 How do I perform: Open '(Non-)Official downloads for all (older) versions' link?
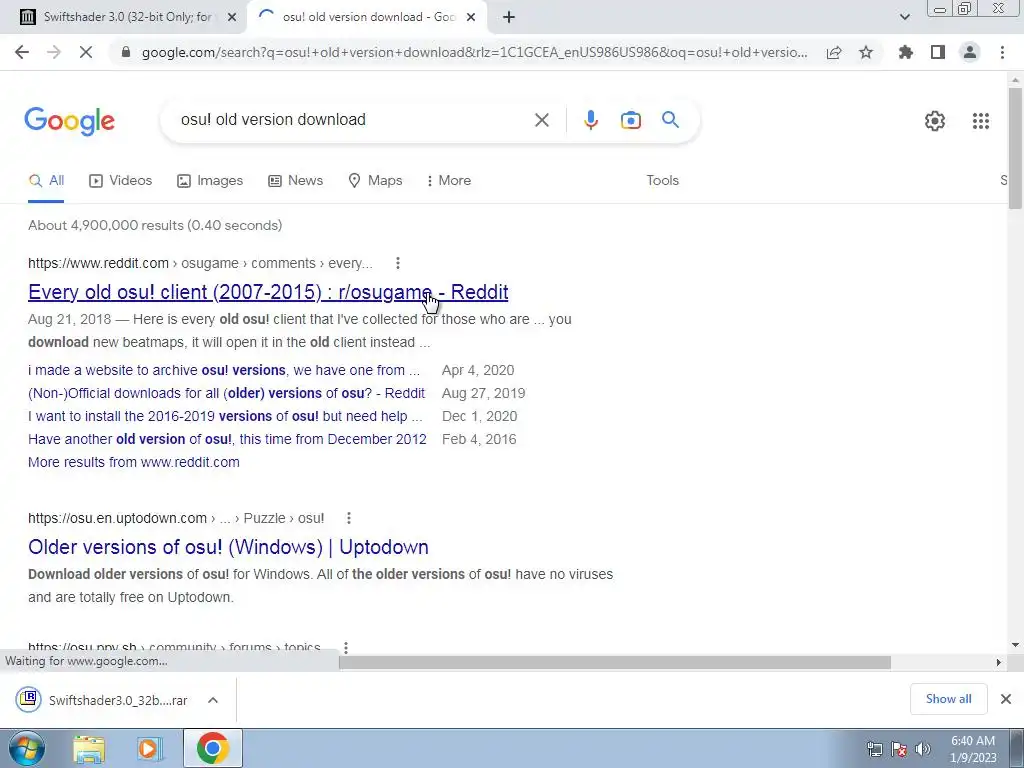click(x=227, y=393)
